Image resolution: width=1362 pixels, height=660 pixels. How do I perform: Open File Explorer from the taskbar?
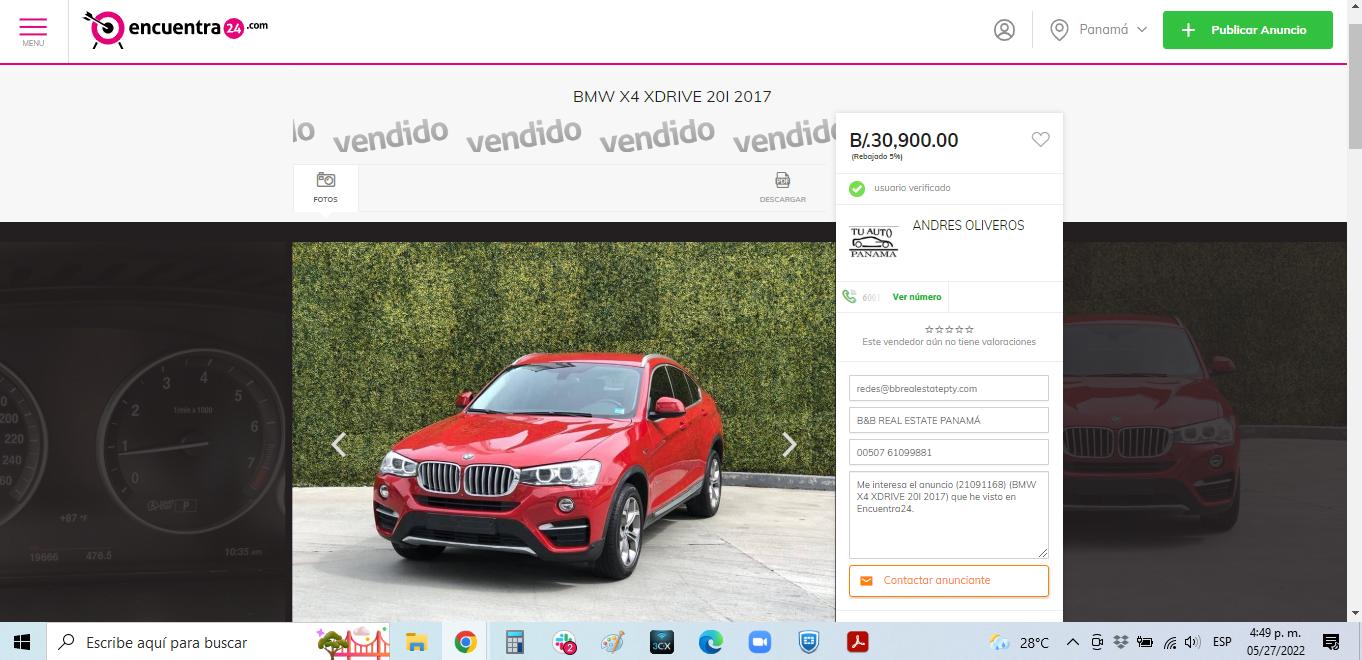pyautogui.click(x=417, y=642)
